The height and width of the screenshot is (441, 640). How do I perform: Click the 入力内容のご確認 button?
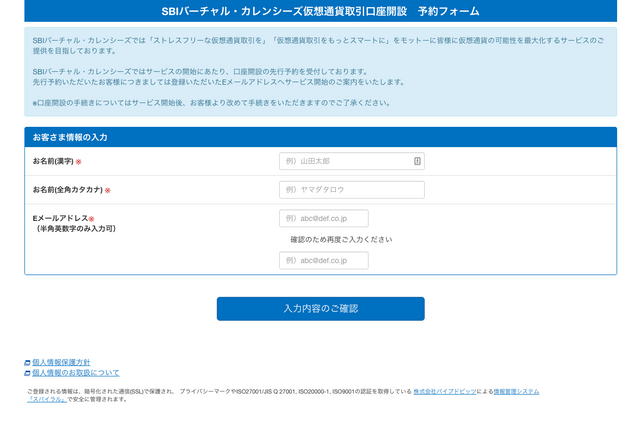(x=320, y=309)
